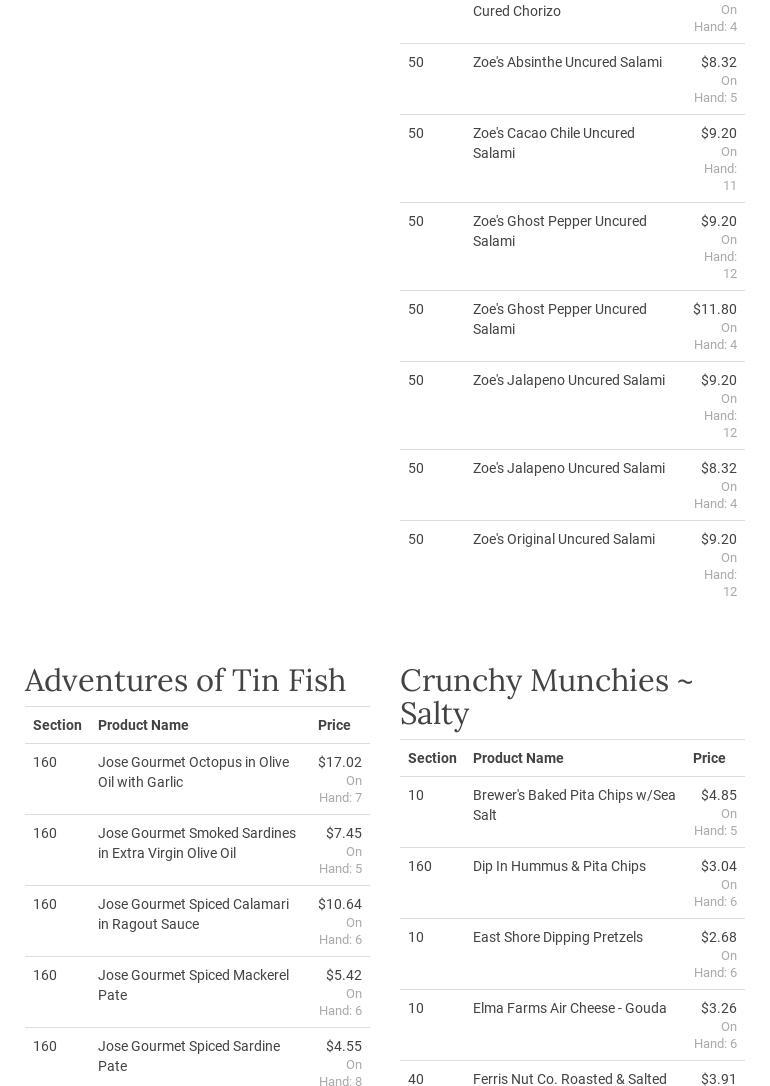Click Brewer's Baked Pita Chips w/Sea Salt

coord(573,805)
